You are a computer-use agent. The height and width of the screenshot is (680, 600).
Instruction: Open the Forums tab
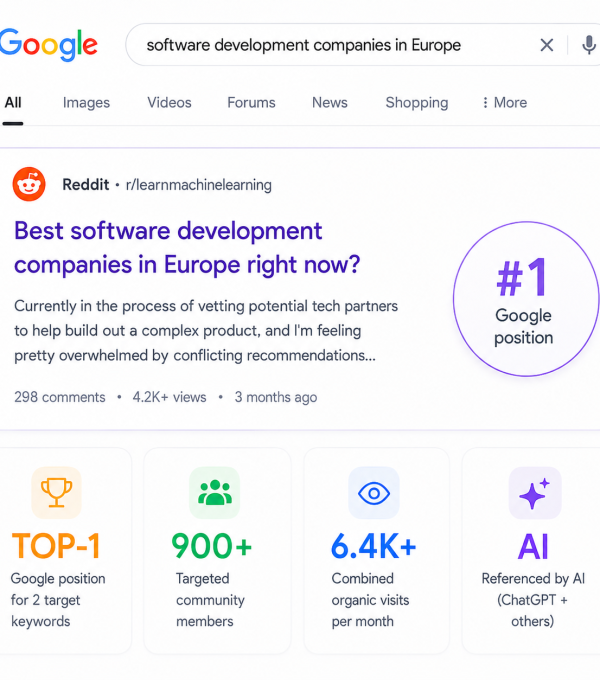point(251,102)
